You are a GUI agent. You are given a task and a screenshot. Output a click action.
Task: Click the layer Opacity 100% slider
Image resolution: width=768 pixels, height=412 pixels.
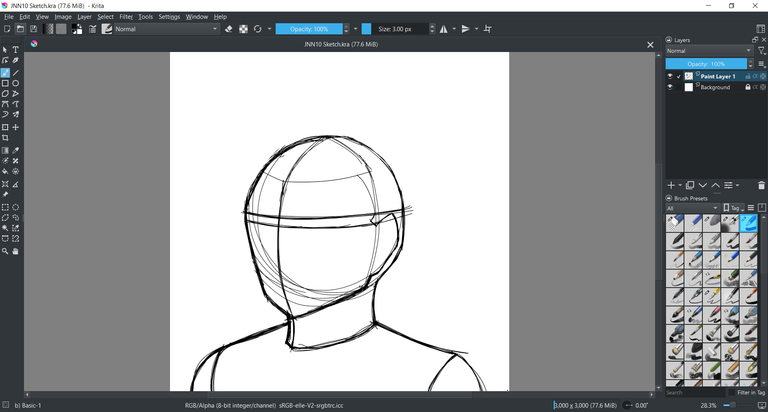706,64
